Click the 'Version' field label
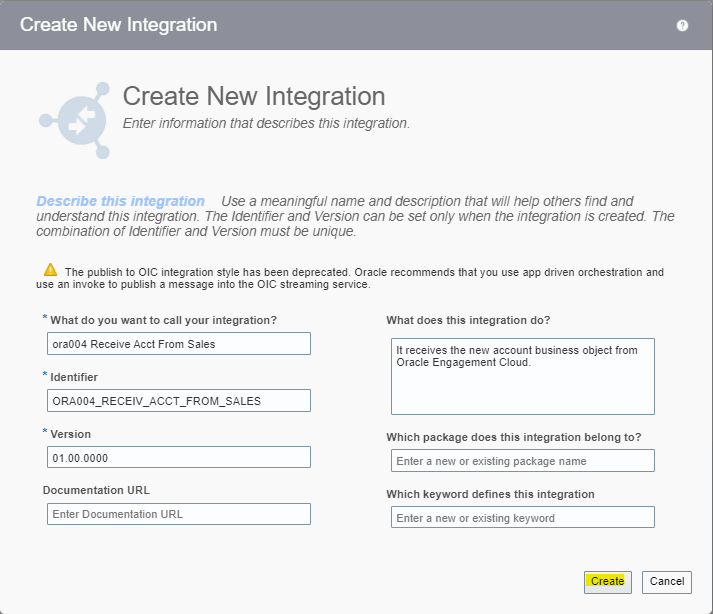Screen dimensions: 713x614 tap(70, 434)
